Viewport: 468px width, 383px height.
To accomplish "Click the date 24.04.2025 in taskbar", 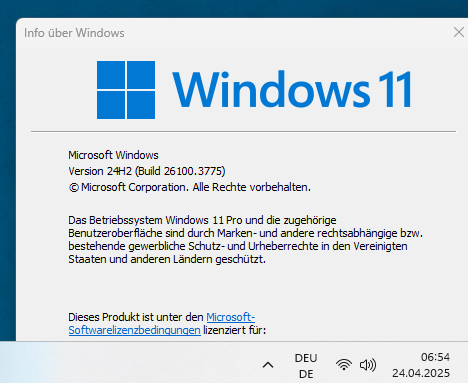I will pyautogui.click(x=421, y=373).
